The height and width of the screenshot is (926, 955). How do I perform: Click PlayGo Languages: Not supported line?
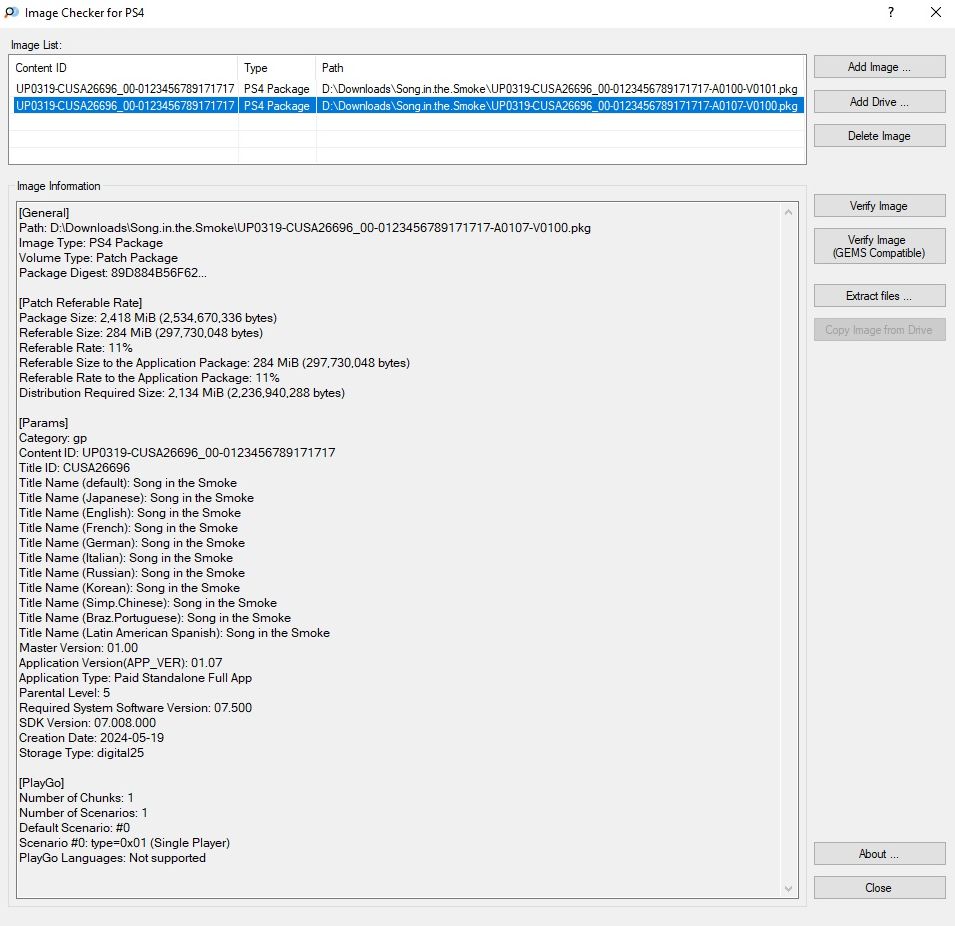[112, 858]
